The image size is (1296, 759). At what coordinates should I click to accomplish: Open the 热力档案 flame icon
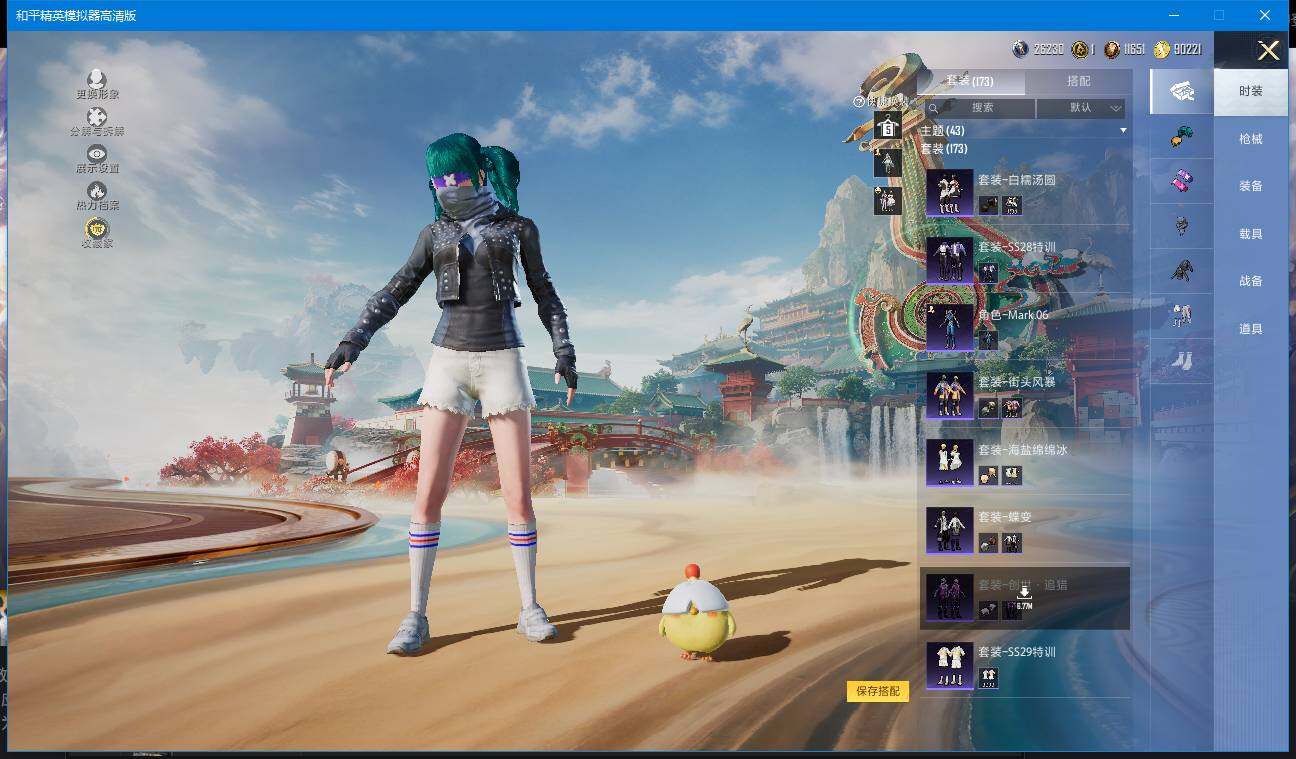click(x=97, y=191)
